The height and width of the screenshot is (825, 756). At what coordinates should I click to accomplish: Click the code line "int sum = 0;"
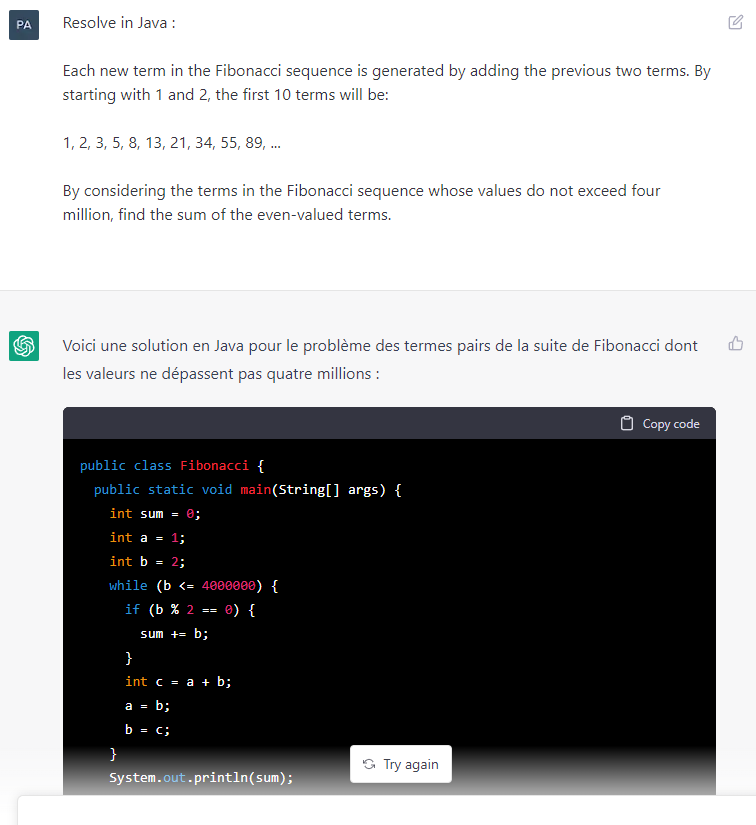point(155,514)
